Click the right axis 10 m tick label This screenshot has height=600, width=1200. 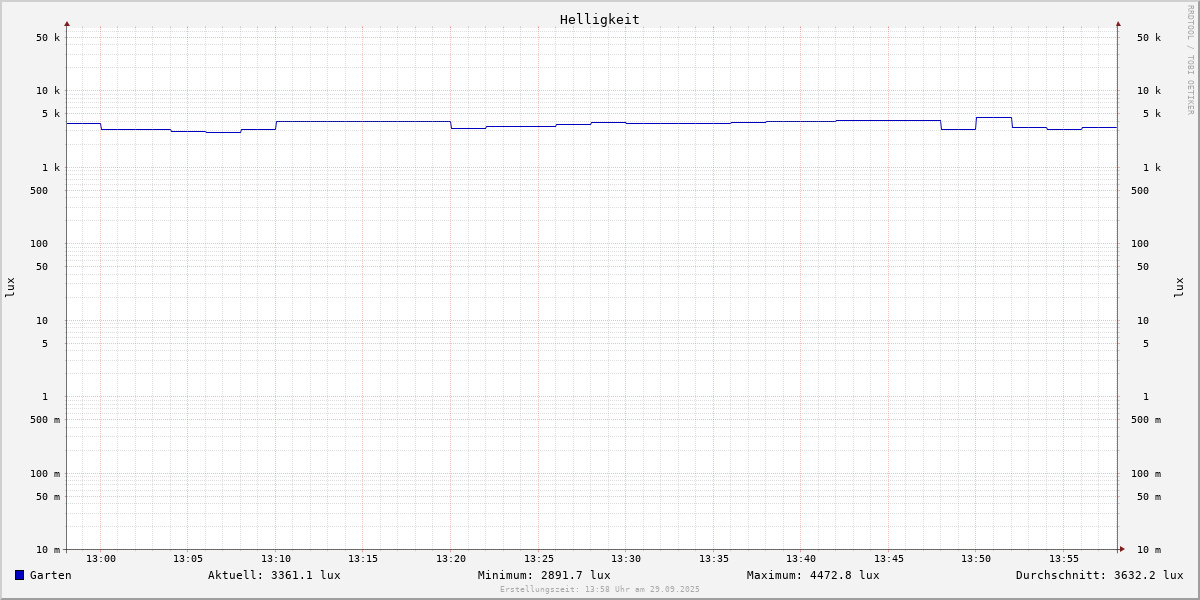[1149, 550]
